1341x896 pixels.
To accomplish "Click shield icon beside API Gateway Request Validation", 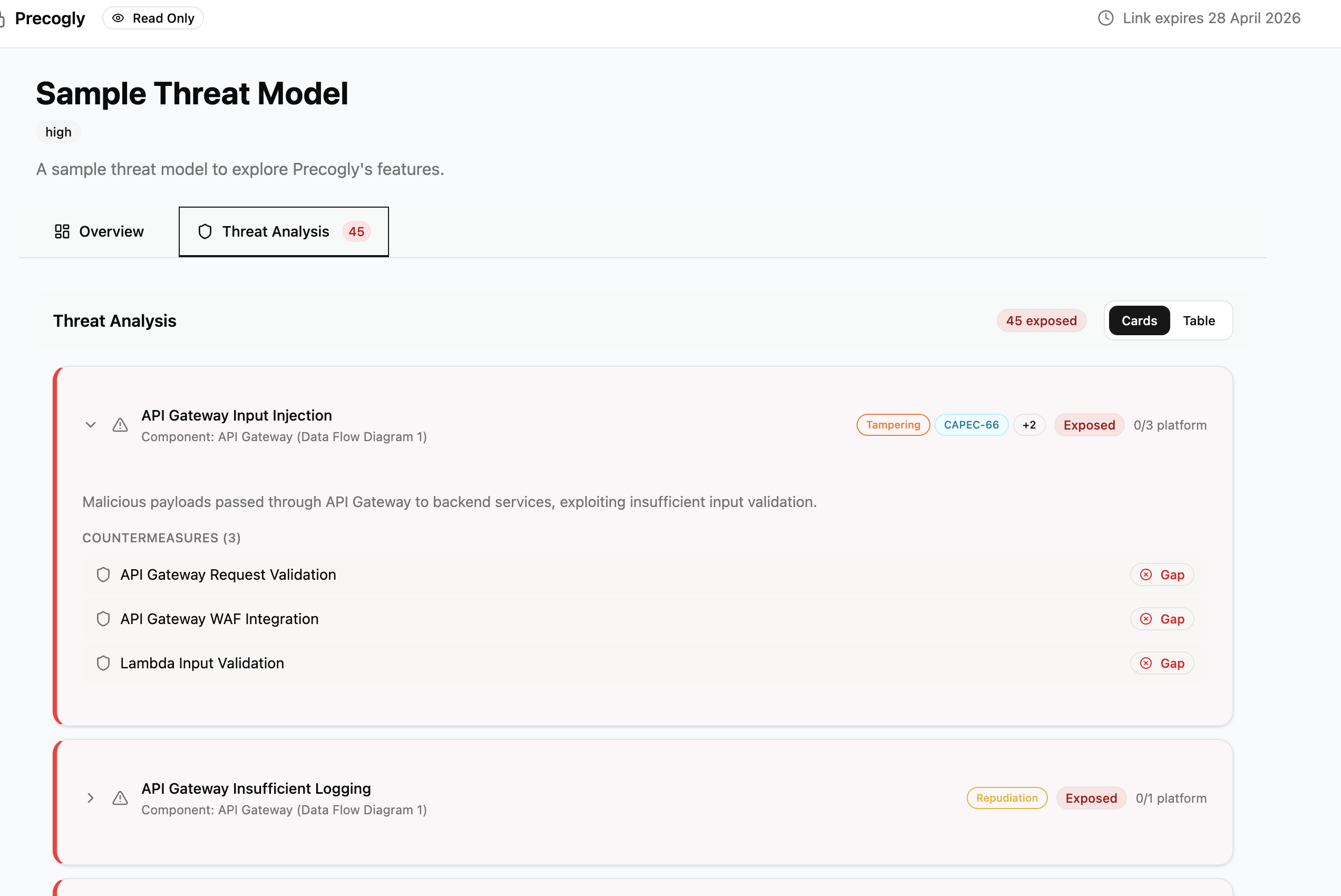I will [103, 575].
